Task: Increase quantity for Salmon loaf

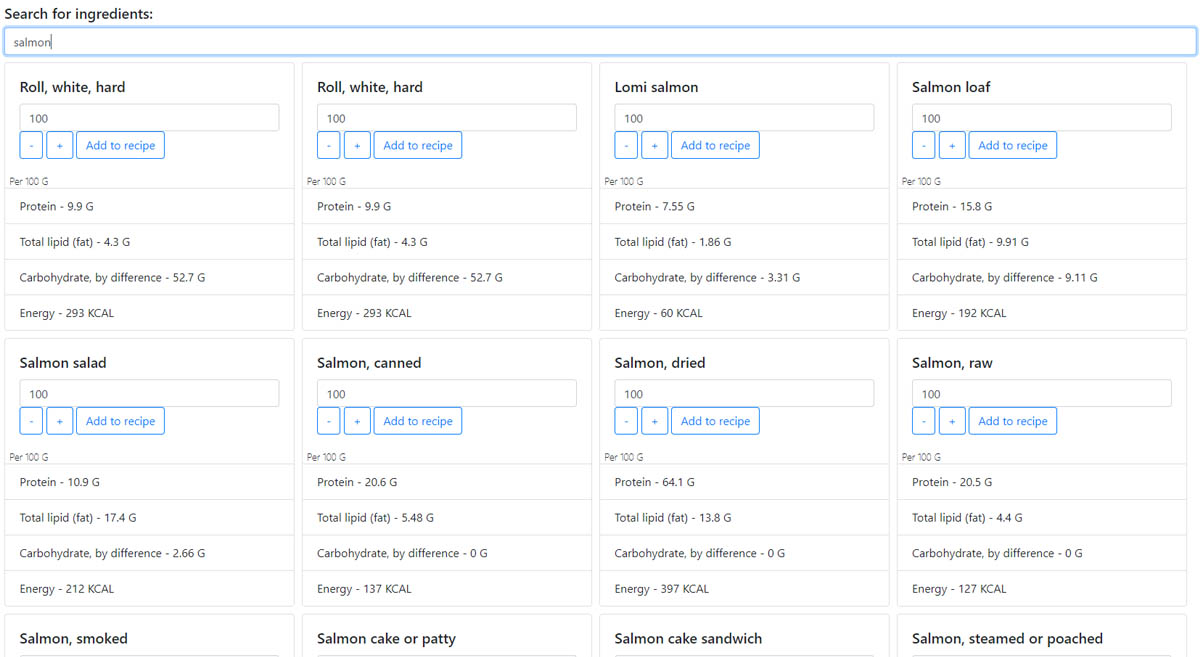Action: 952,144
